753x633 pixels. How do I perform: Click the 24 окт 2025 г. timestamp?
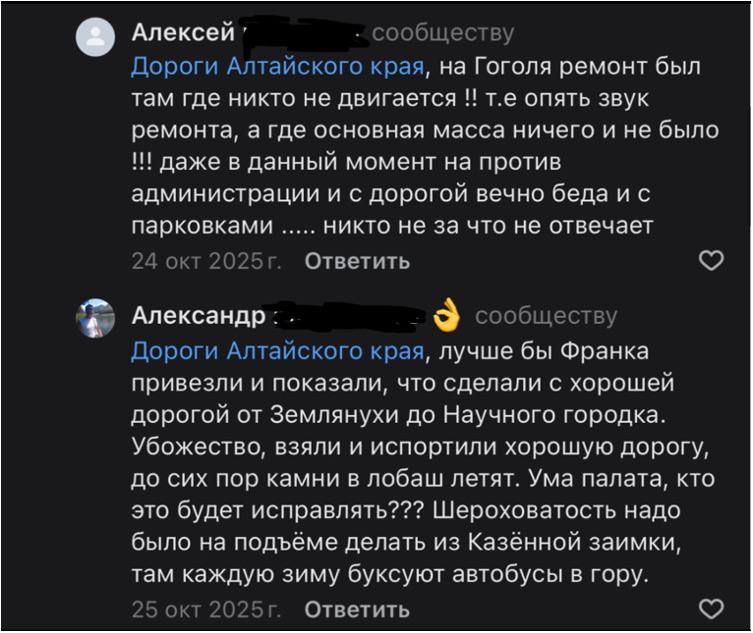click(207, 261)
